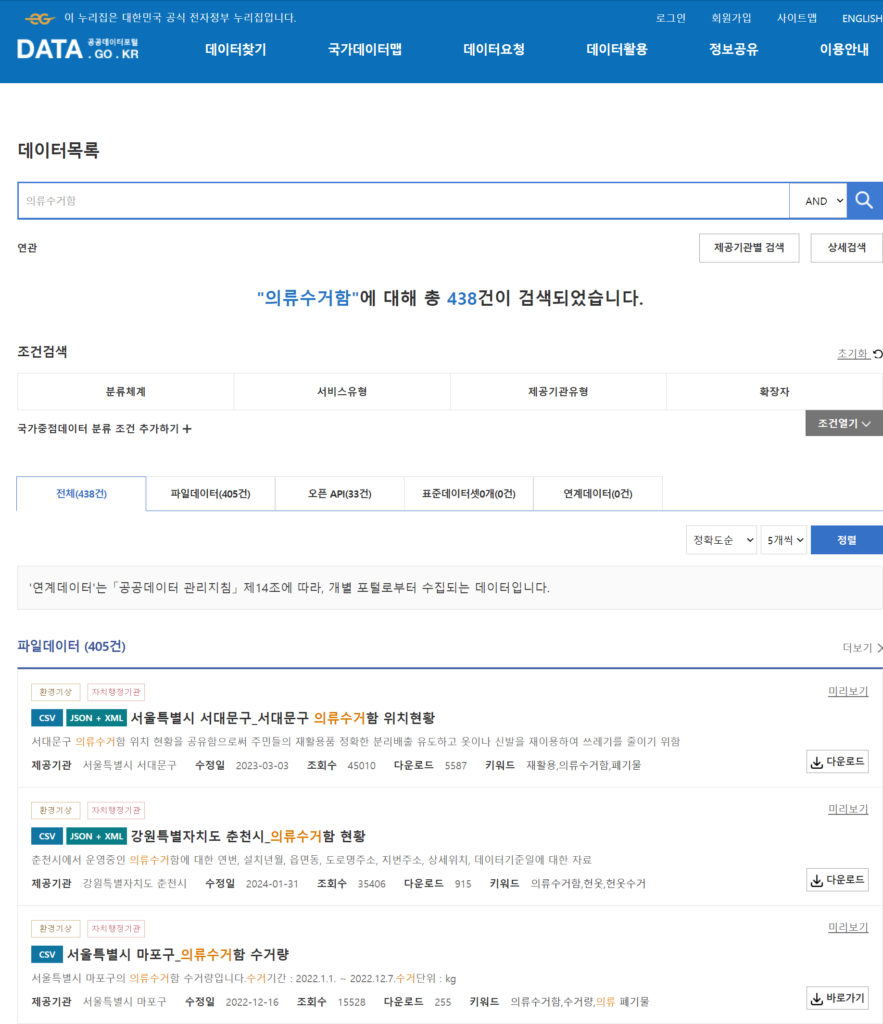Image resolution: width=883 pixels, height=1024 pixels.
Task: Expand the 조건열기 conditions panel
Action: [843, 423]
